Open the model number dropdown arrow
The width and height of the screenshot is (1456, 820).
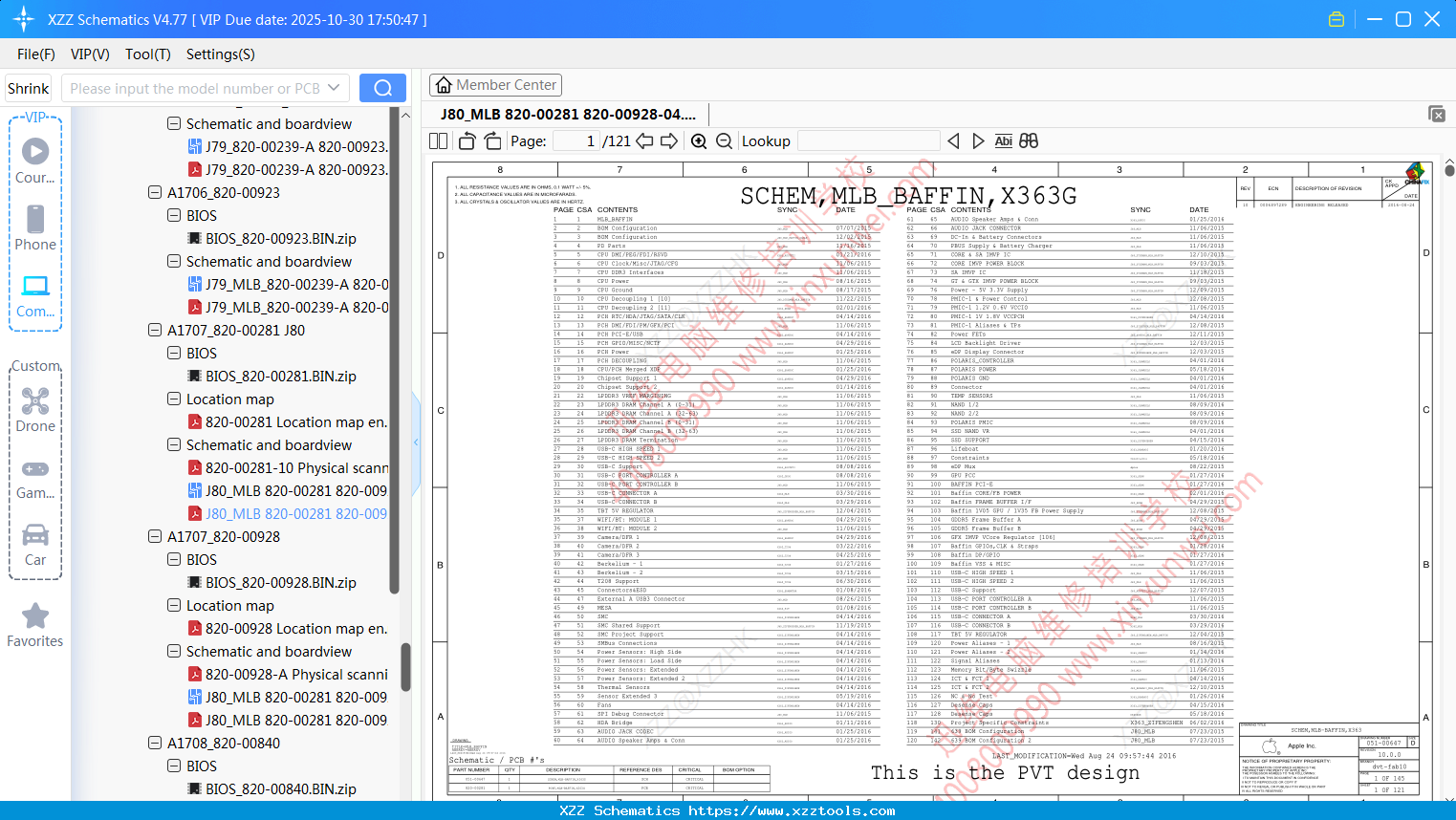tap(334, 88)
